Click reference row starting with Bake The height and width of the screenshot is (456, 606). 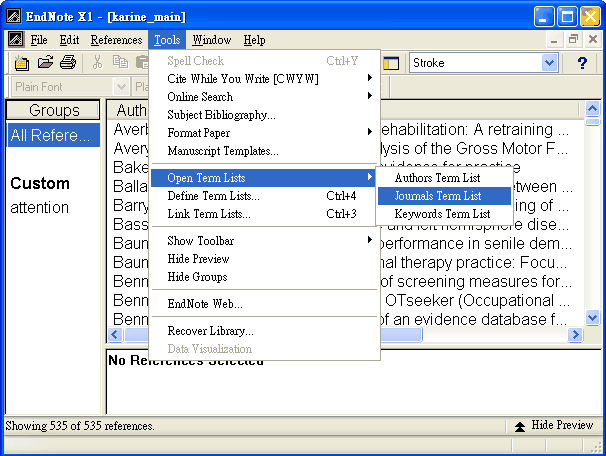pos(130,167)
